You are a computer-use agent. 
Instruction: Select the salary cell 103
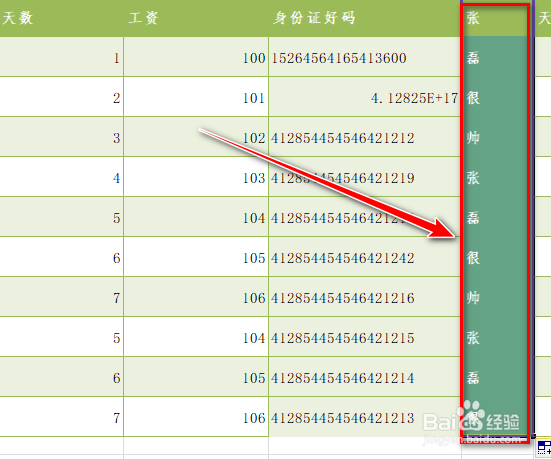coord(196,177)
